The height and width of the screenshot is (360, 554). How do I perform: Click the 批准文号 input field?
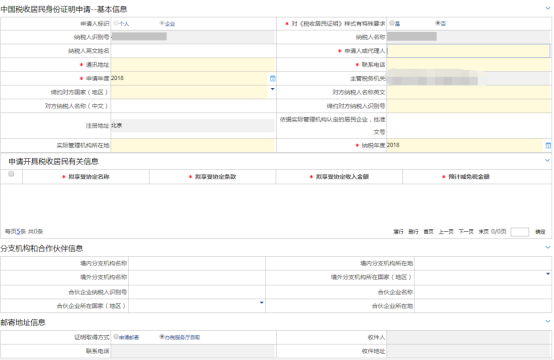point(469,125)
